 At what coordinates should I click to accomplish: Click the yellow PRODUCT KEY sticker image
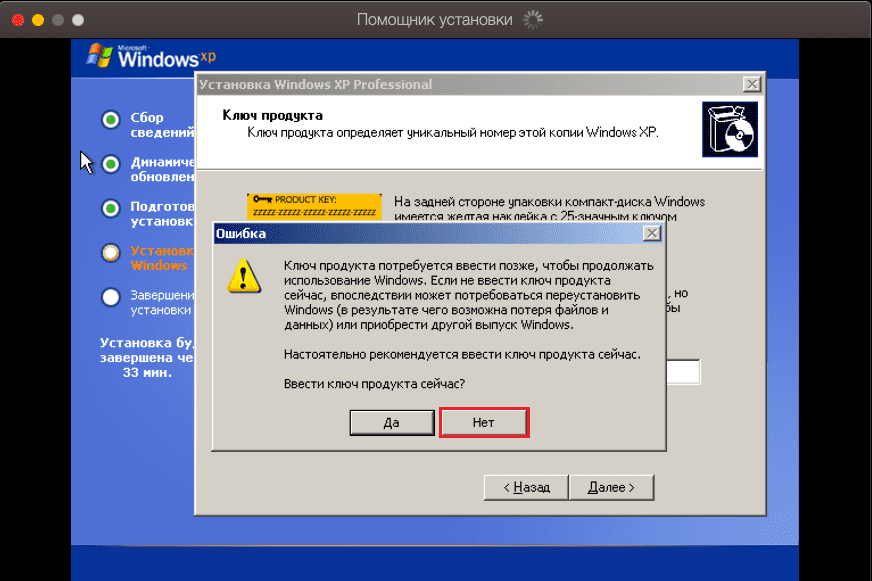click(314, 206)
